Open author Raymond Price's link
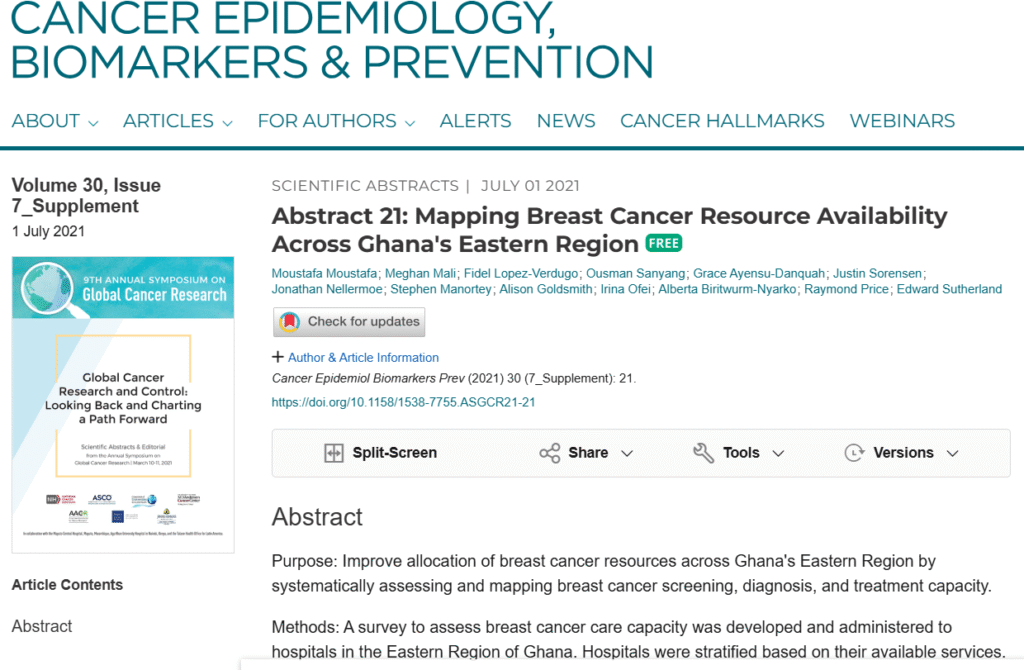The image size is (1024, 670). (846, 289)
